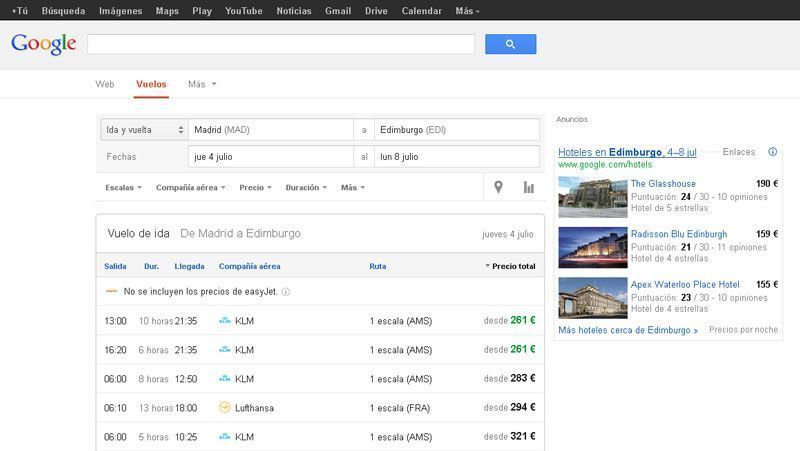The image size is (800, 451).
Task: Open The Glasshouse hotel link
Action: coord(663,184)
